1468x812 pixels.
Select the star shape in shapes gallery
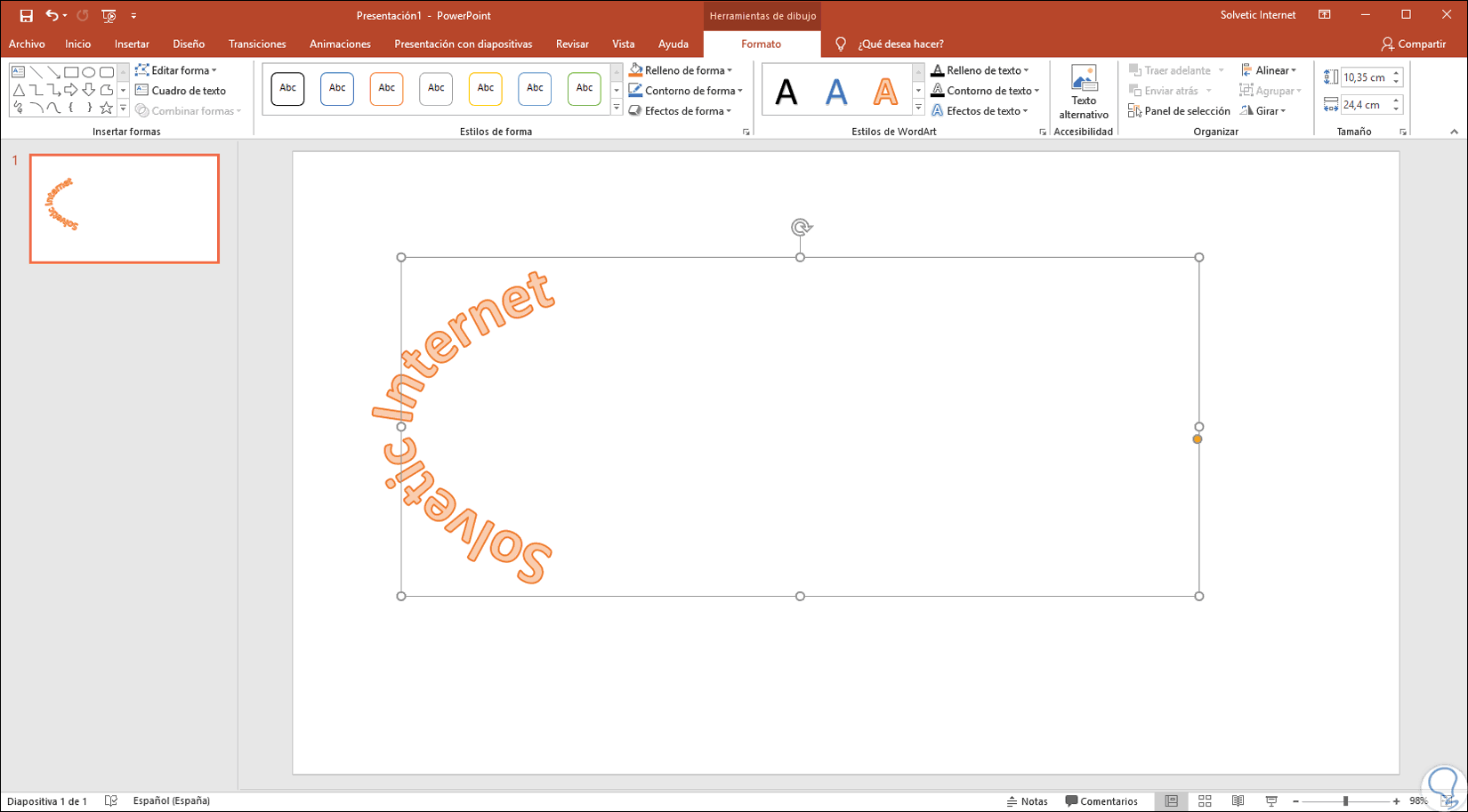(106, 108)
